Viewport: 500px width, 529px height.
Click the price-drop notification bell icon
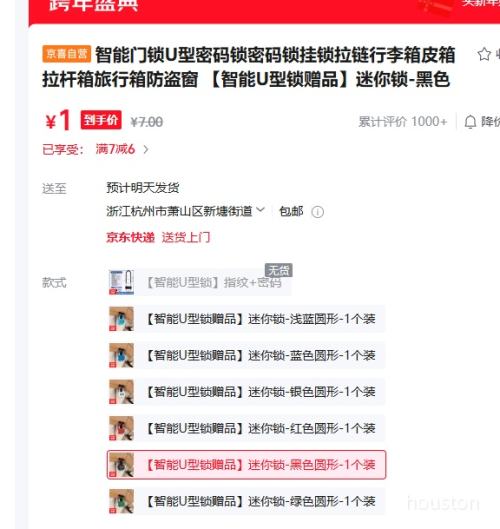tap(470, 122)
